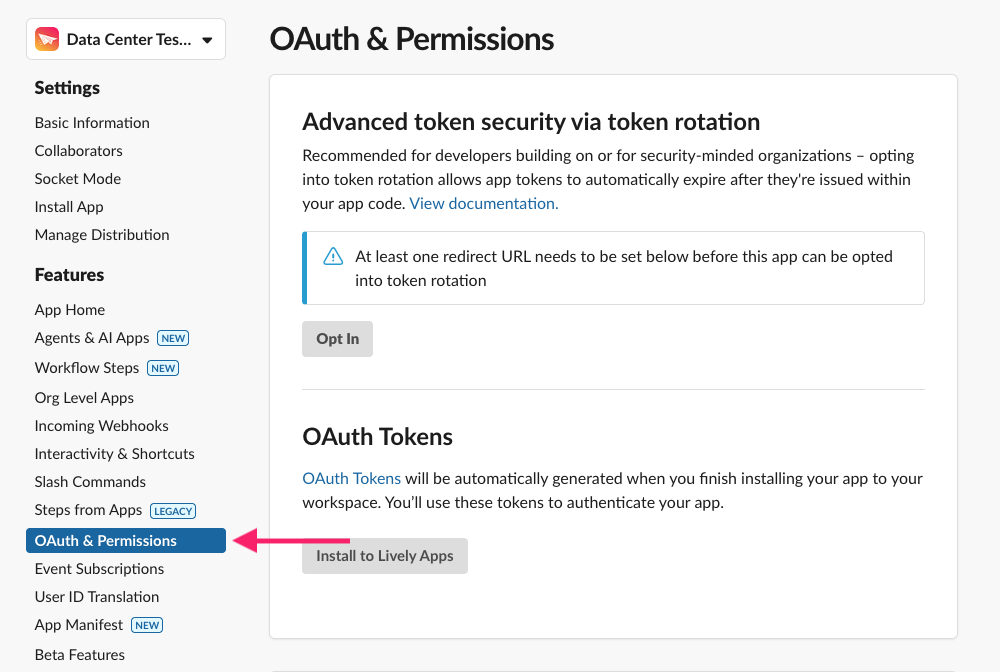Open Slash Commands from the sidebar
This screenshot has height=672, width=1000.
coord(88,481)
